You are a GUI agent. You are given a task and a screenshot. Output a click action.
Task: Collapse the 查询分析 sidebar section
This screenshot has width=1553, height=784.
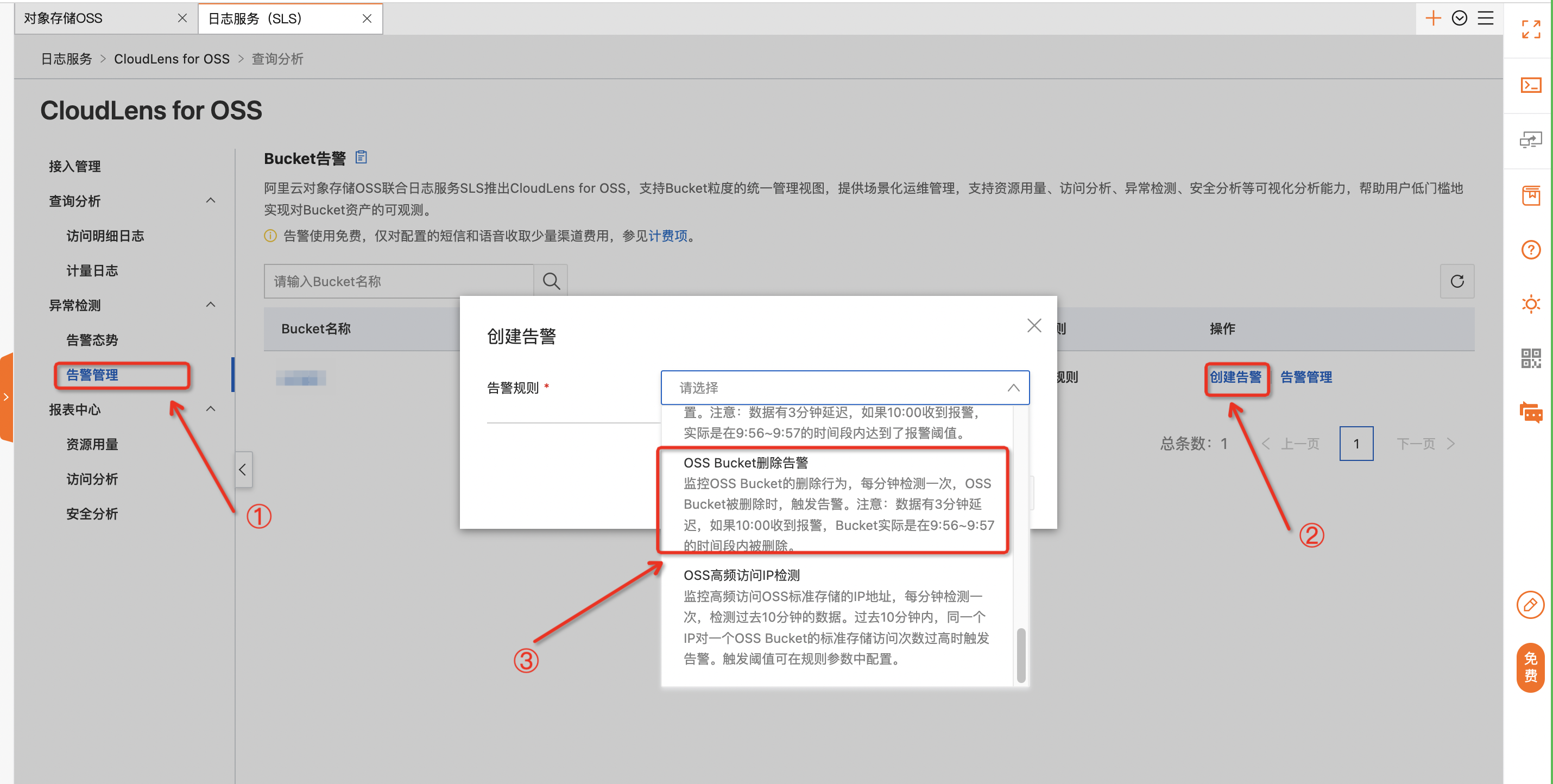210,201
